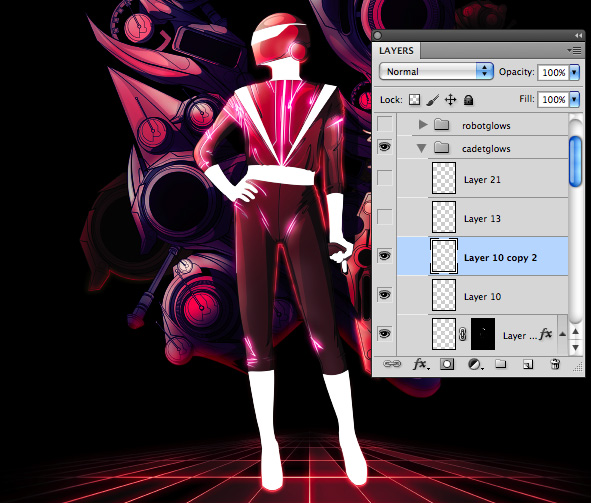Click the round close button of Layers panel
The width and height of the screenshot is (591, 503).
coord(378,36)
